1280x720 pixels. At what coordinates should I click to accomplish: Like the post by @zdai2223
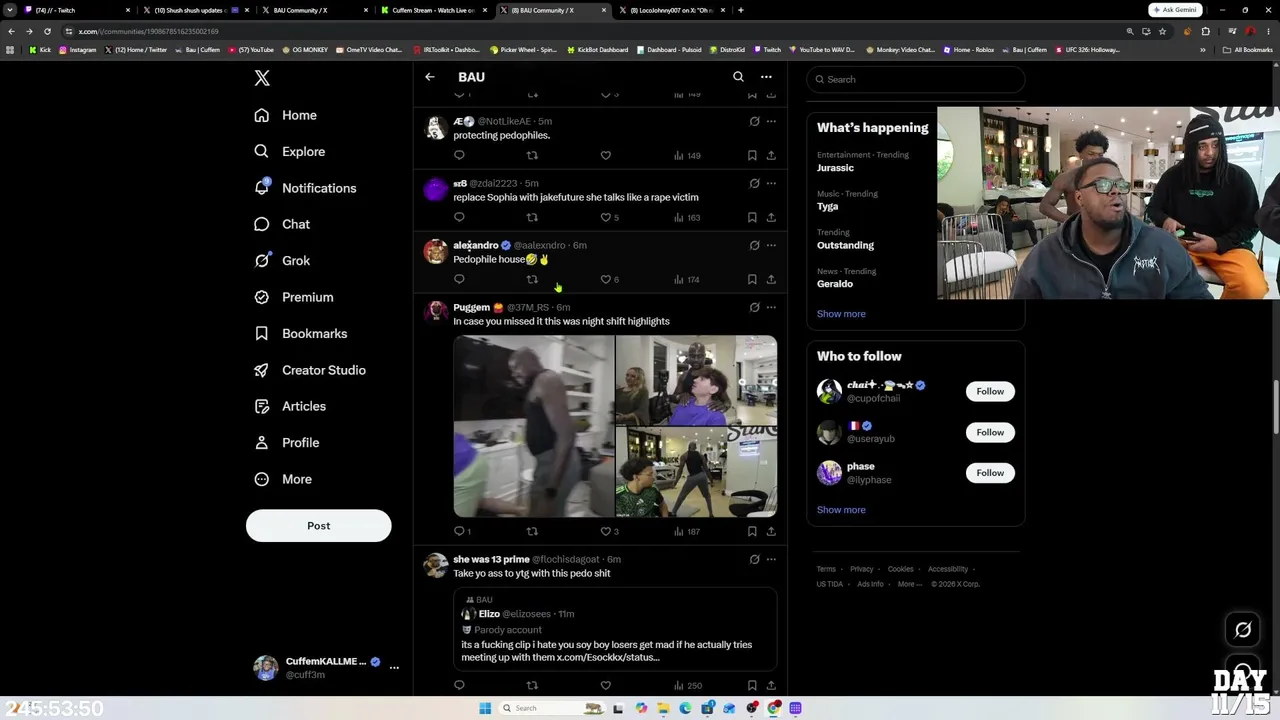click(609, 217)
